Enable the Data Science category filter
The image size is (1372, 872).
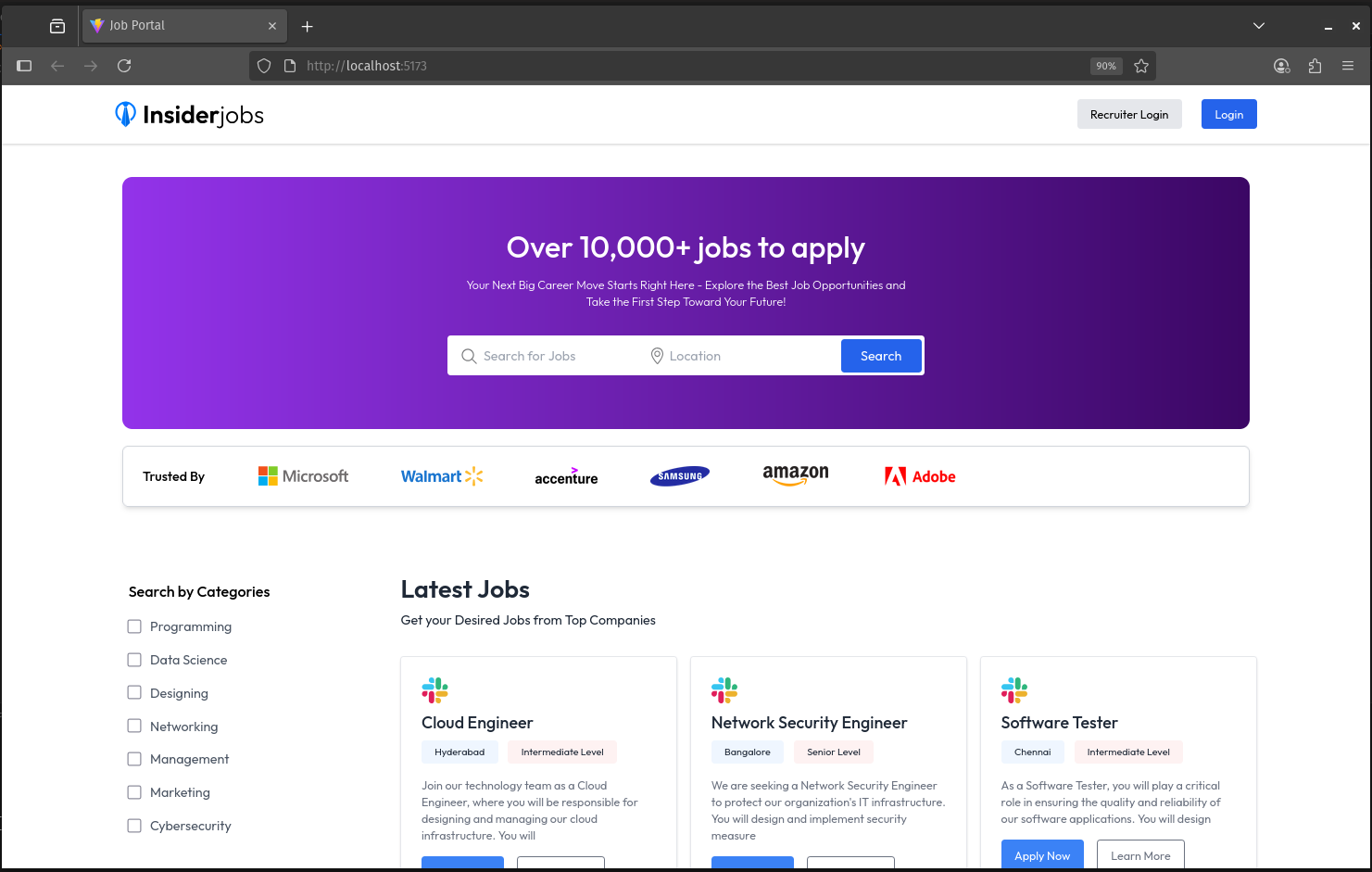pyautogui.click(x=134, y=660)
